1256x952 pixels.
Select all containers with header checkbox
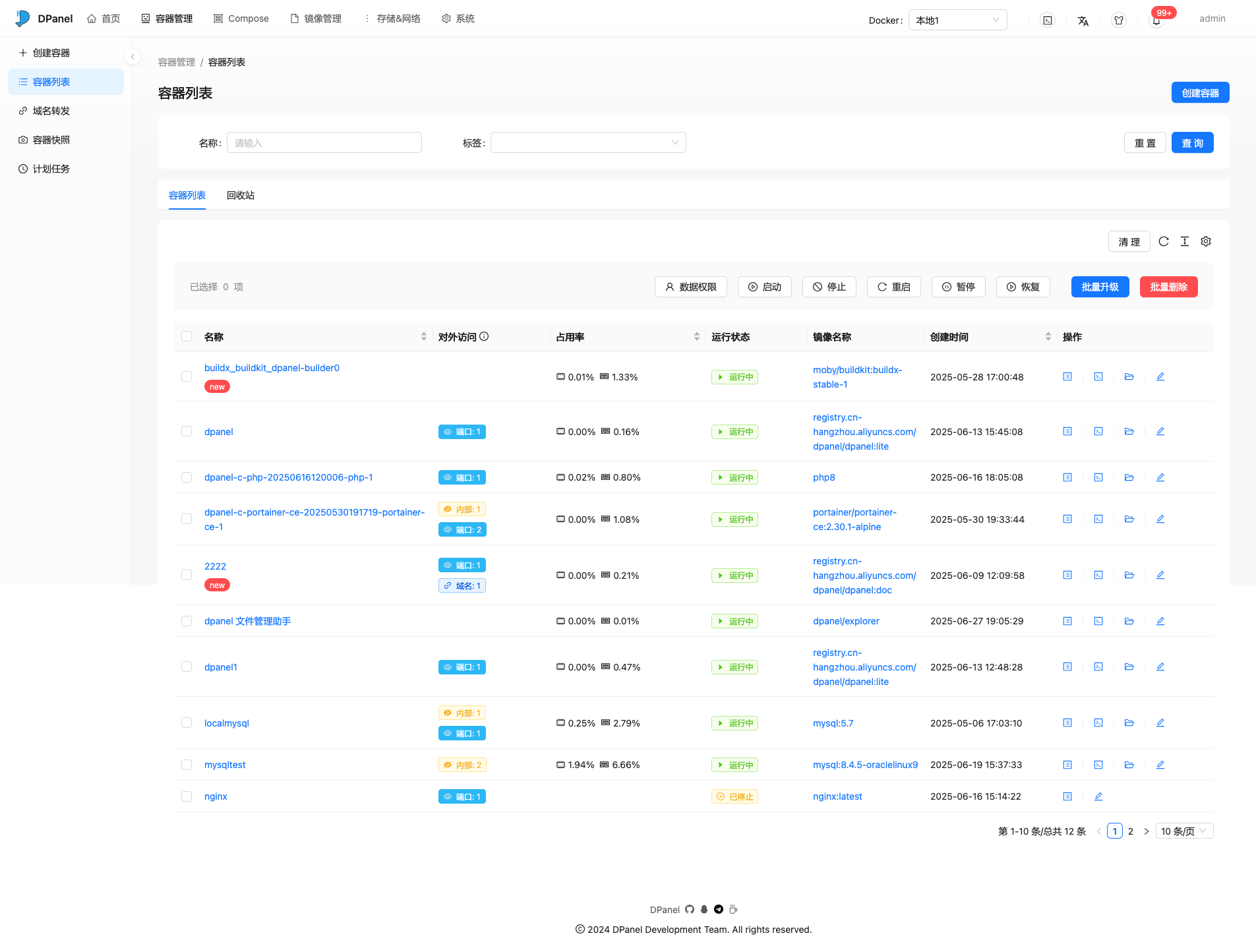tap(187, 336)
